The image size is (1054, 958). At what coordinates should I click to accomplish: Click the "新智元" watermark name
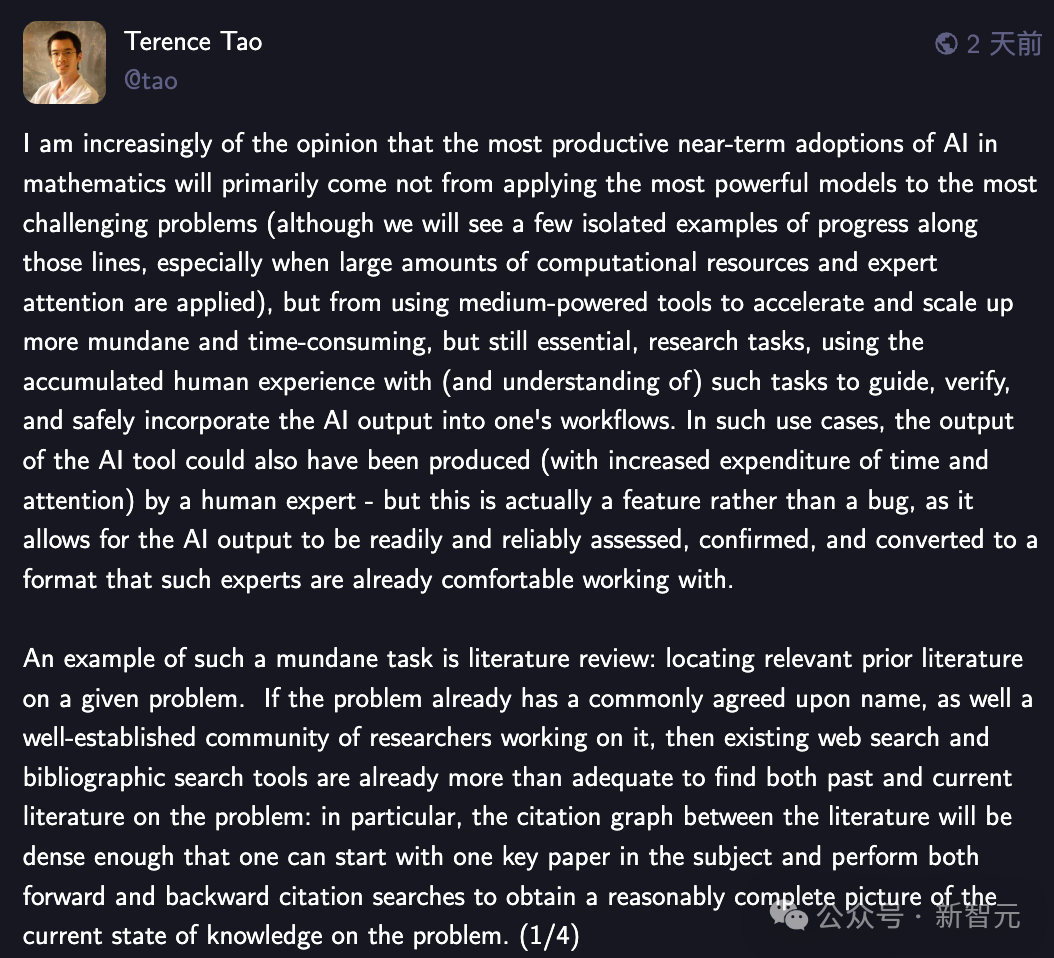[x=978, y=915]
